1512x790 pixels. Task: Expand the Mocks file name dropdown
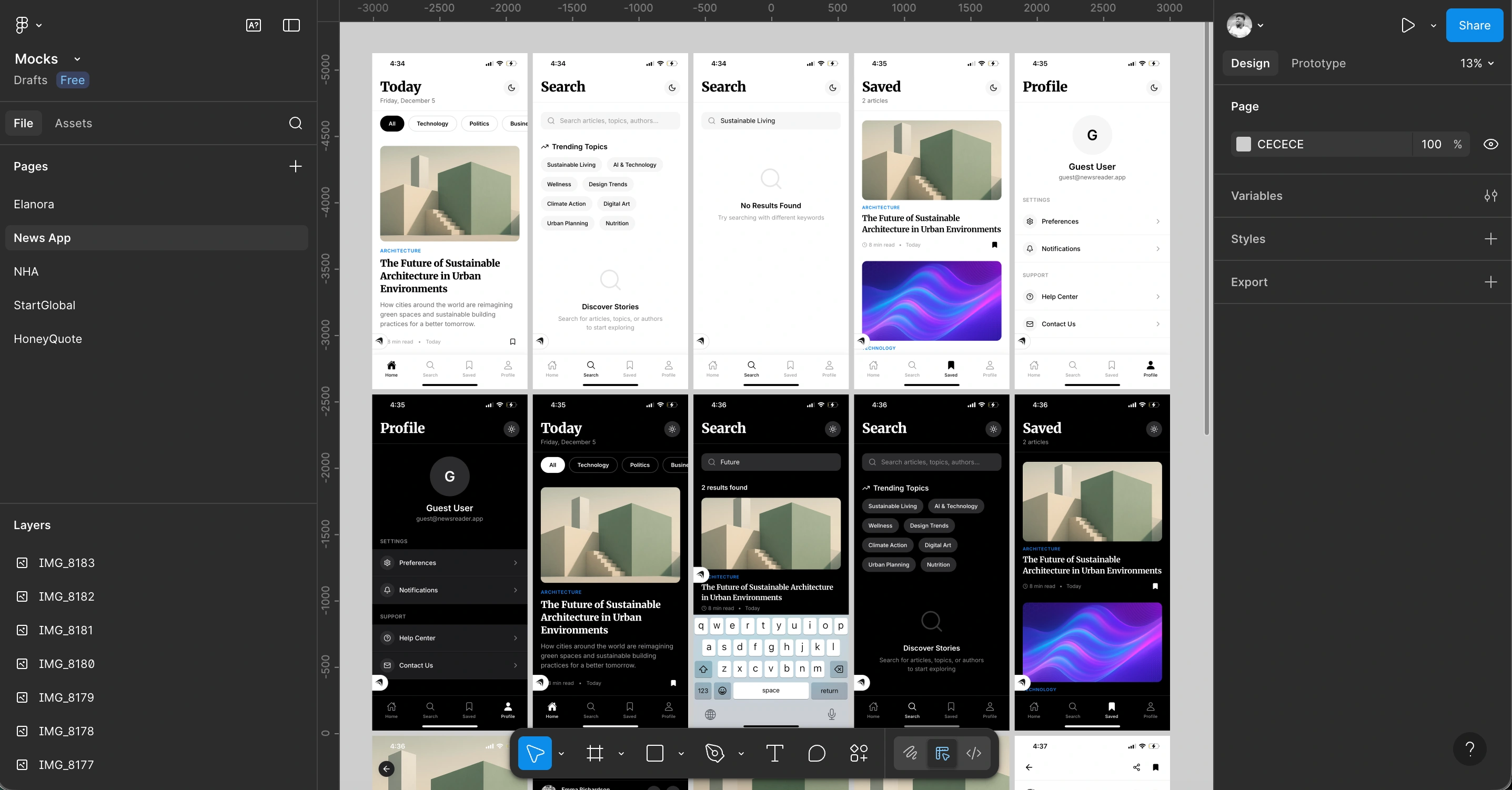click(x=77, y=59)
